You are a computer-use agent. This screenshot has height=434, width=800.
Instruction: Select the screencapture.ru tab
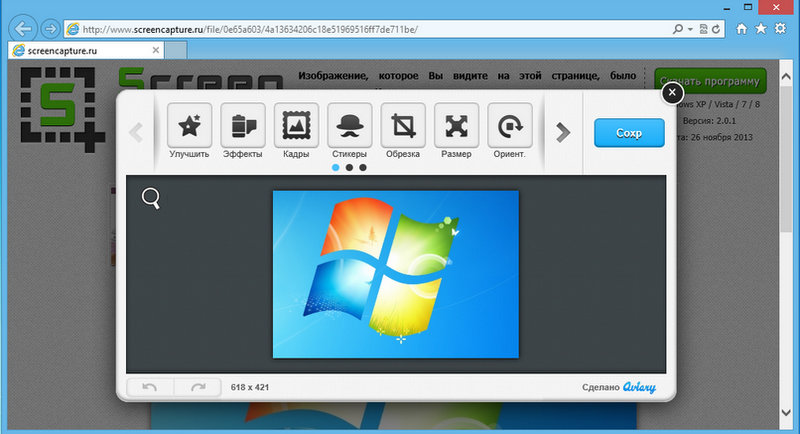point(86,50)
